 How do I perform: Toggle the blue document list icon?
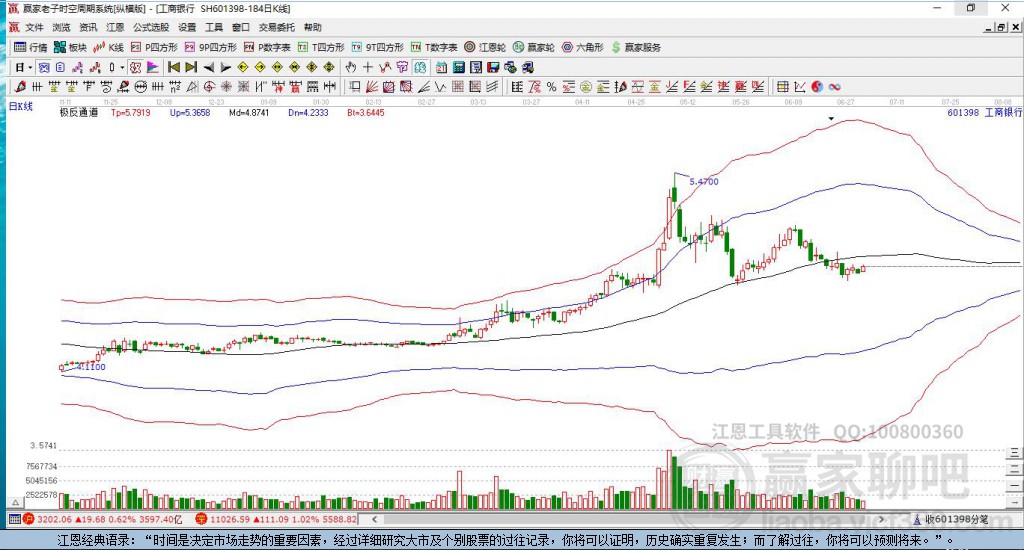coord(60,67)
